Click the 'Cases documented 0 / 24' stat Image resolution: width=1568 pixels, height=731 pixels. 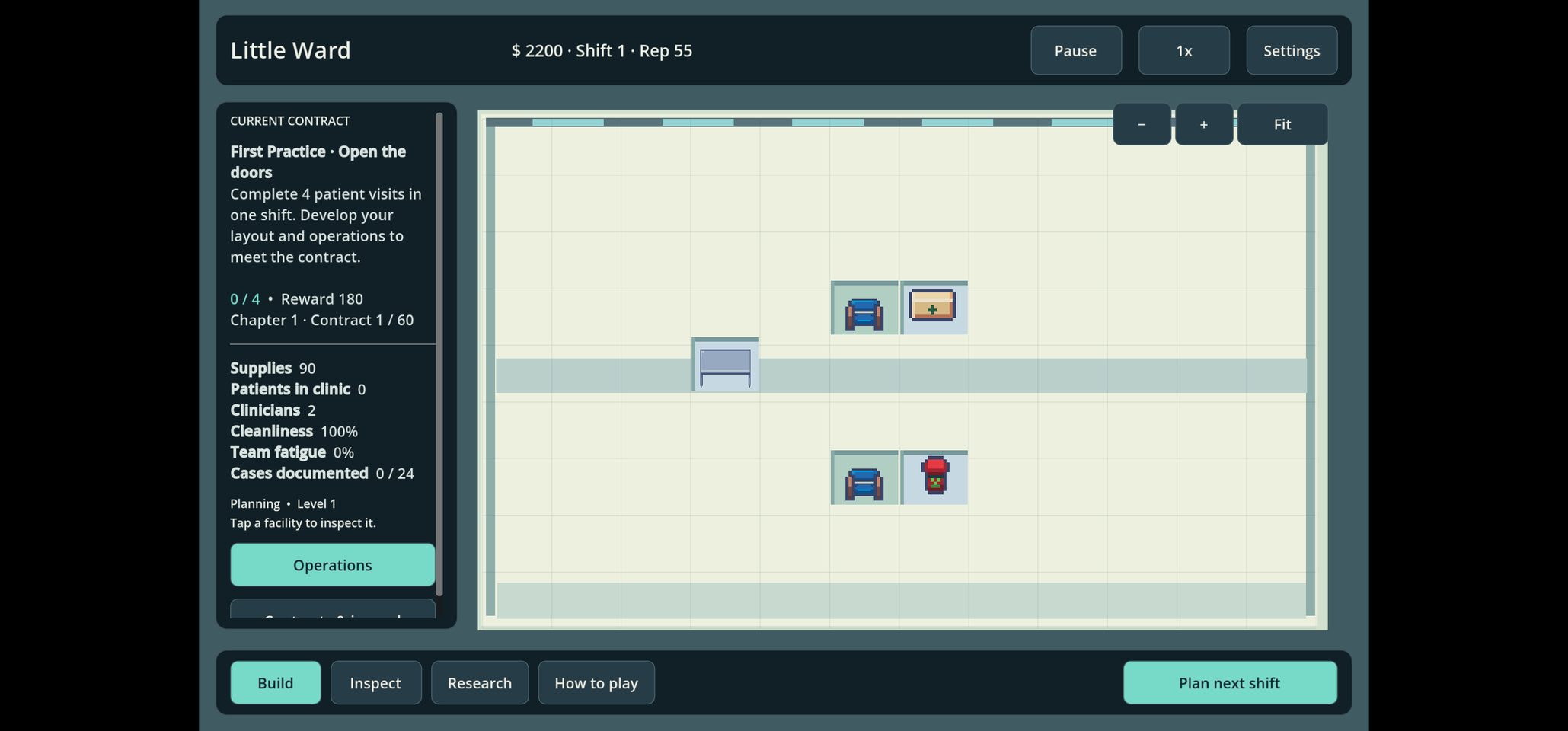[x=322, y=473]
